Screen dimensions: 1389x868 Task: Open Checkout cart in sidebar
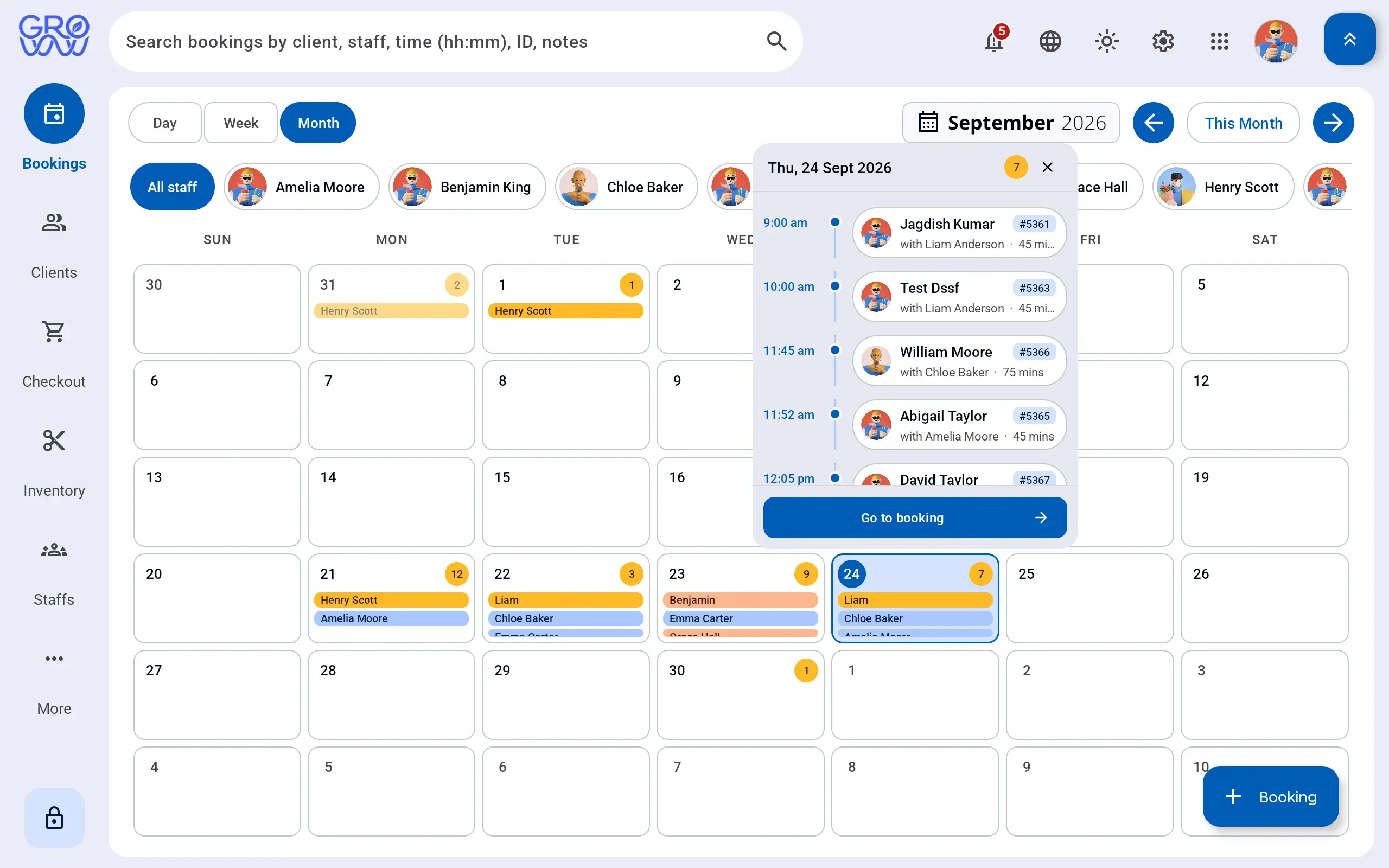click(54, 356)
